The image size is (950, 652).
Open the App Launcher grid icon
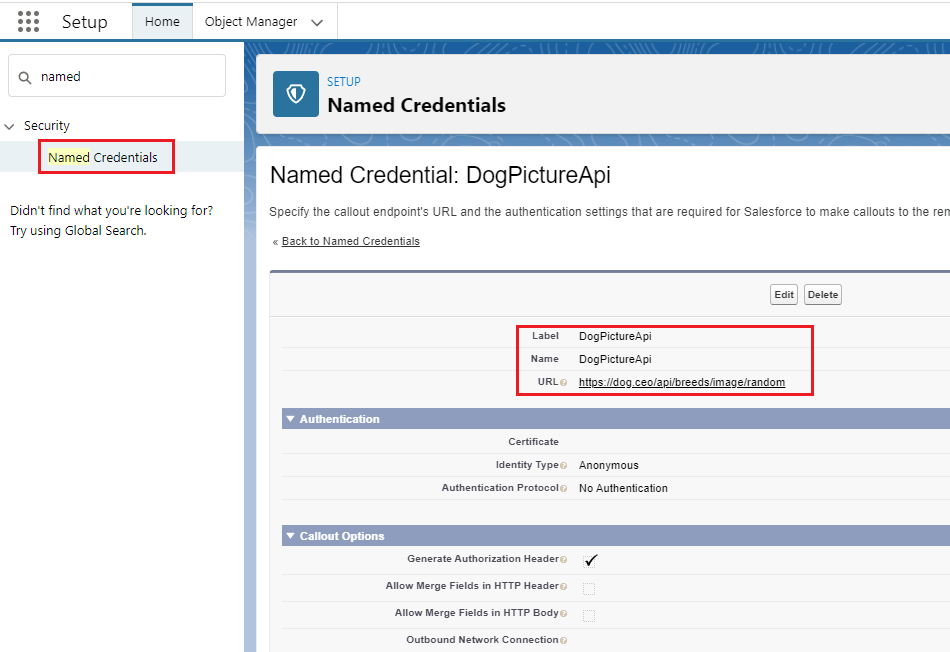point(27,21)
